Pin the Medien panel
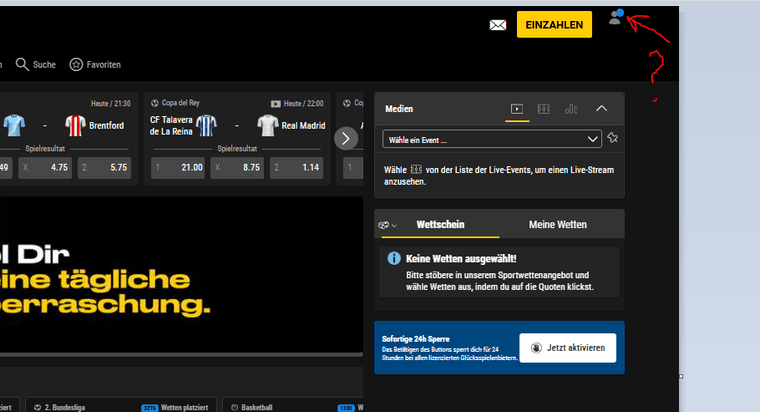The width and height of the screenshot is (760, 412). click(612, 138)
